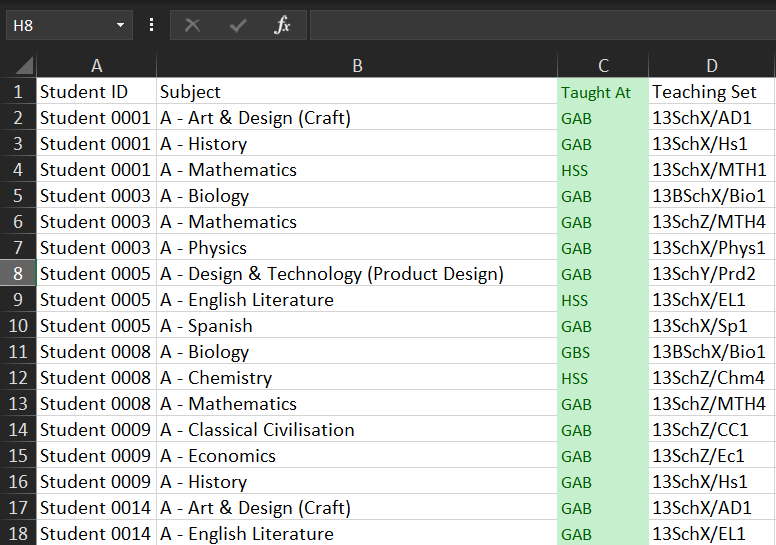Select column D header
The image size is (776, 545).
712,65
